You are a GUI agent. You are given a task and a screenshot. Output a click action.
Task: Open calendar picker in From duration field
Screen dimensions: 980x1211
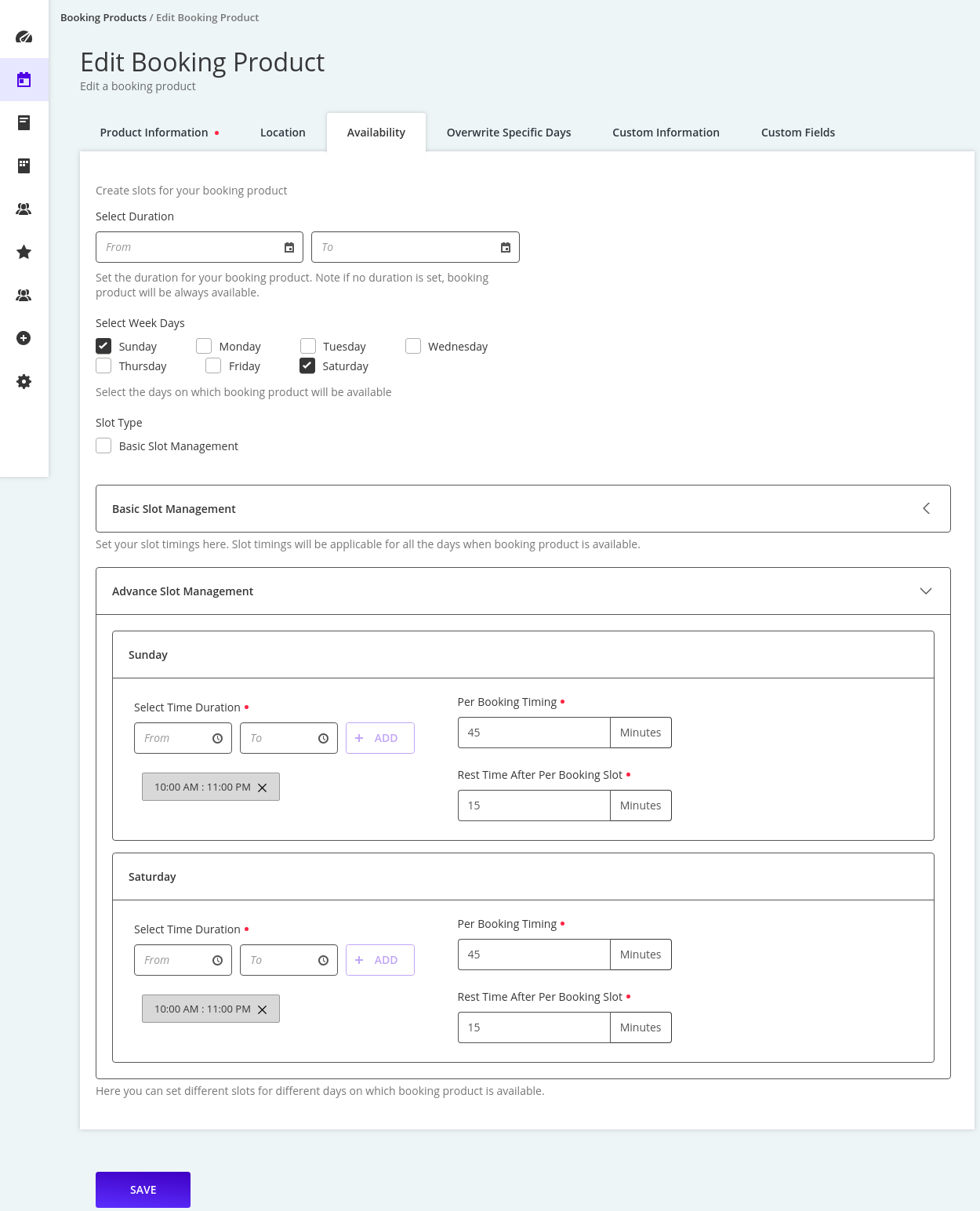click(289, 247)
